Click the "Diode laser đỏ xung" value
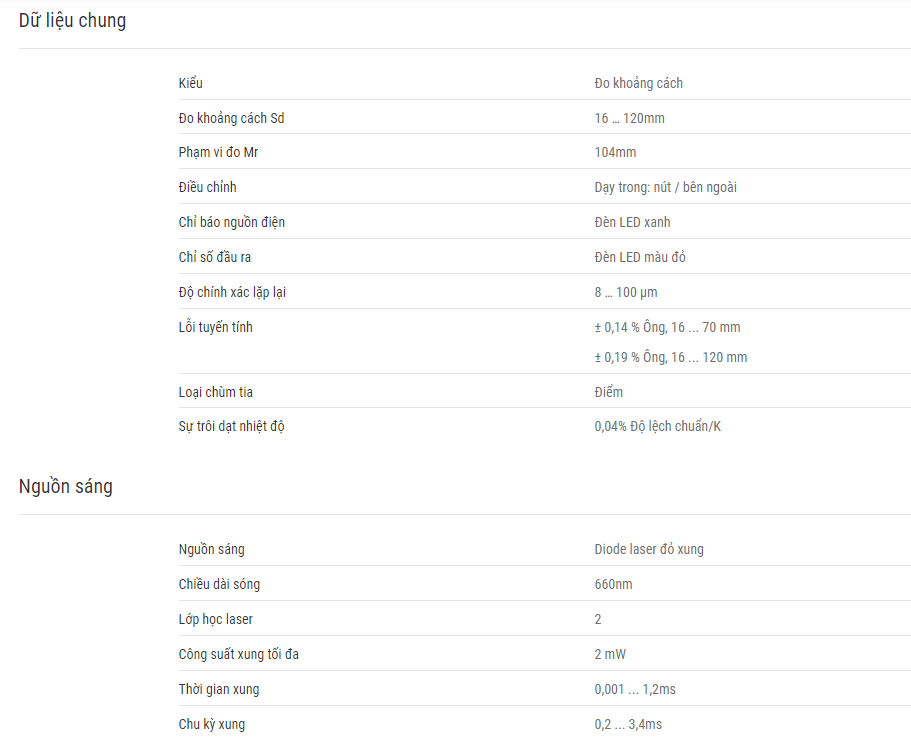The image size is (911, 752). 648,549
